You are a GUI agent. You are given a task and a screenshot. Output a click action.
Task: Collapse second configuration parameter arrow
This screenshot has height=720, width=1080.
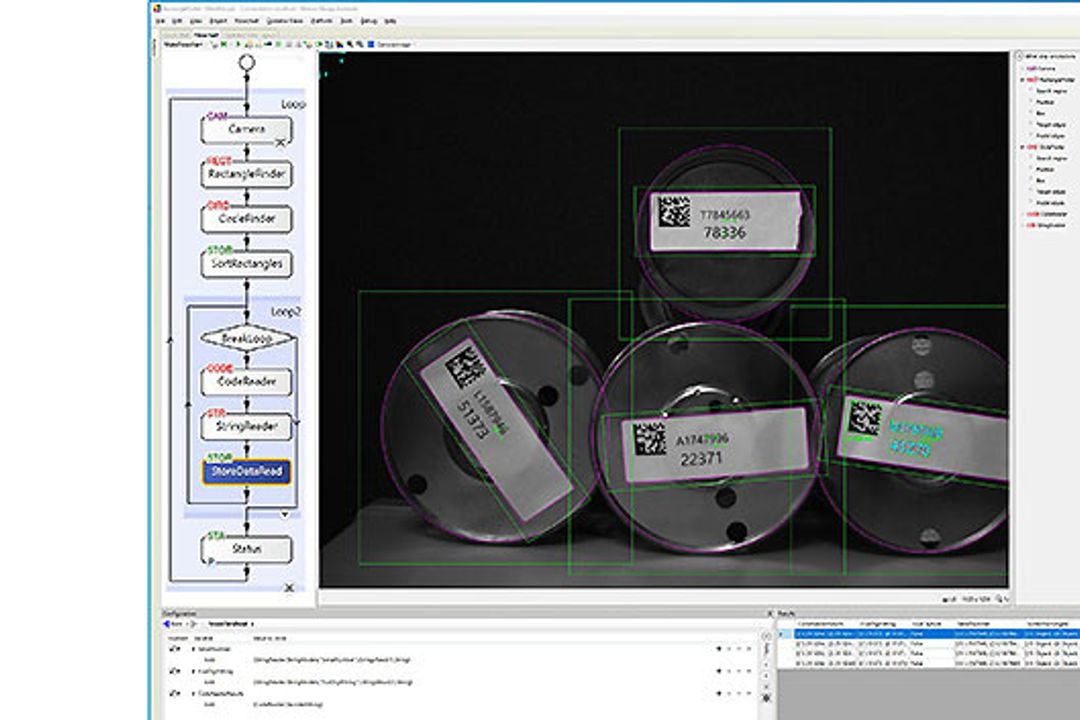[x=194, y=670]
